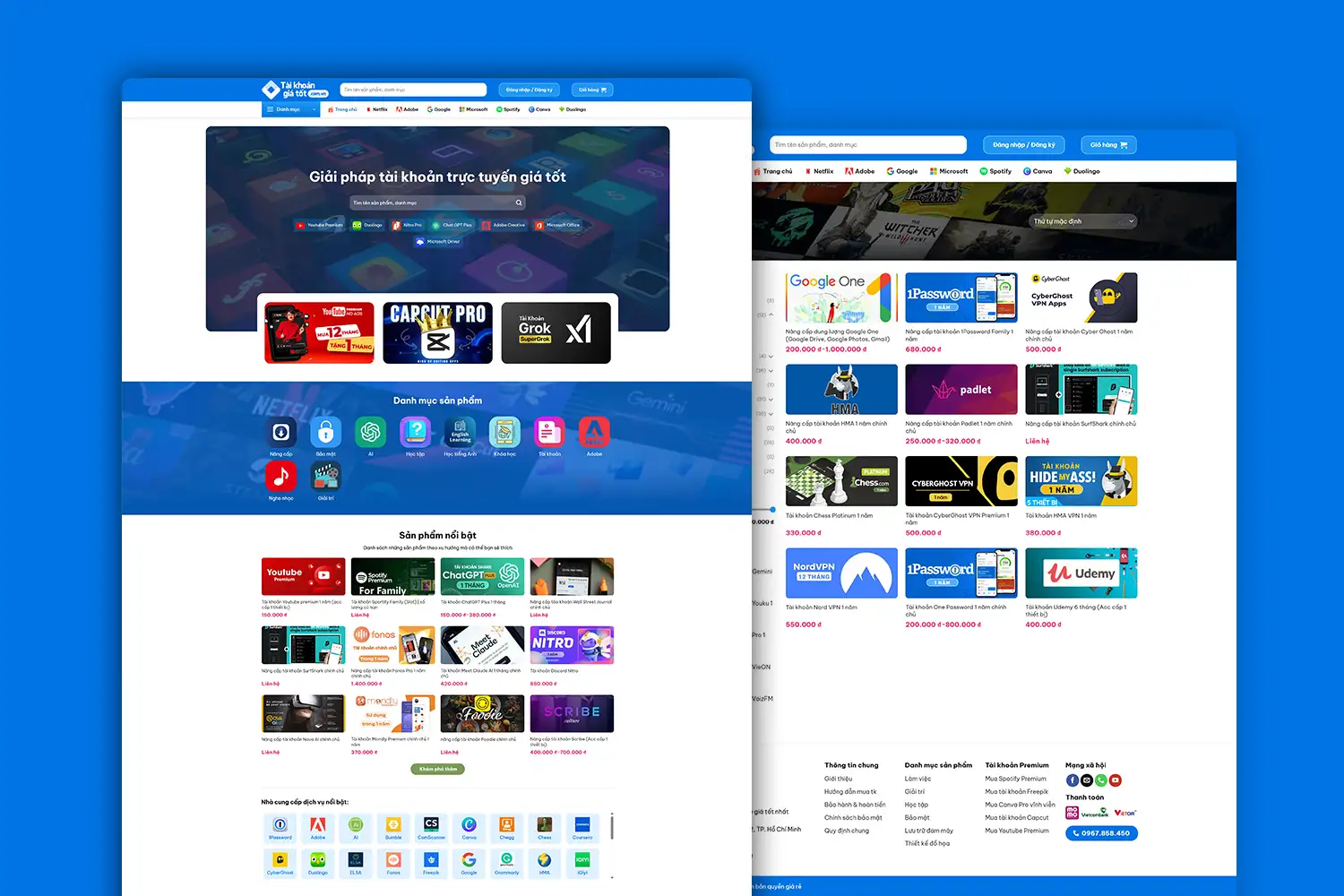The height and width of the screenshot is (896, 1344).
Task: Open Spotify from the navigation bar icon
Action: click(508, 108)
